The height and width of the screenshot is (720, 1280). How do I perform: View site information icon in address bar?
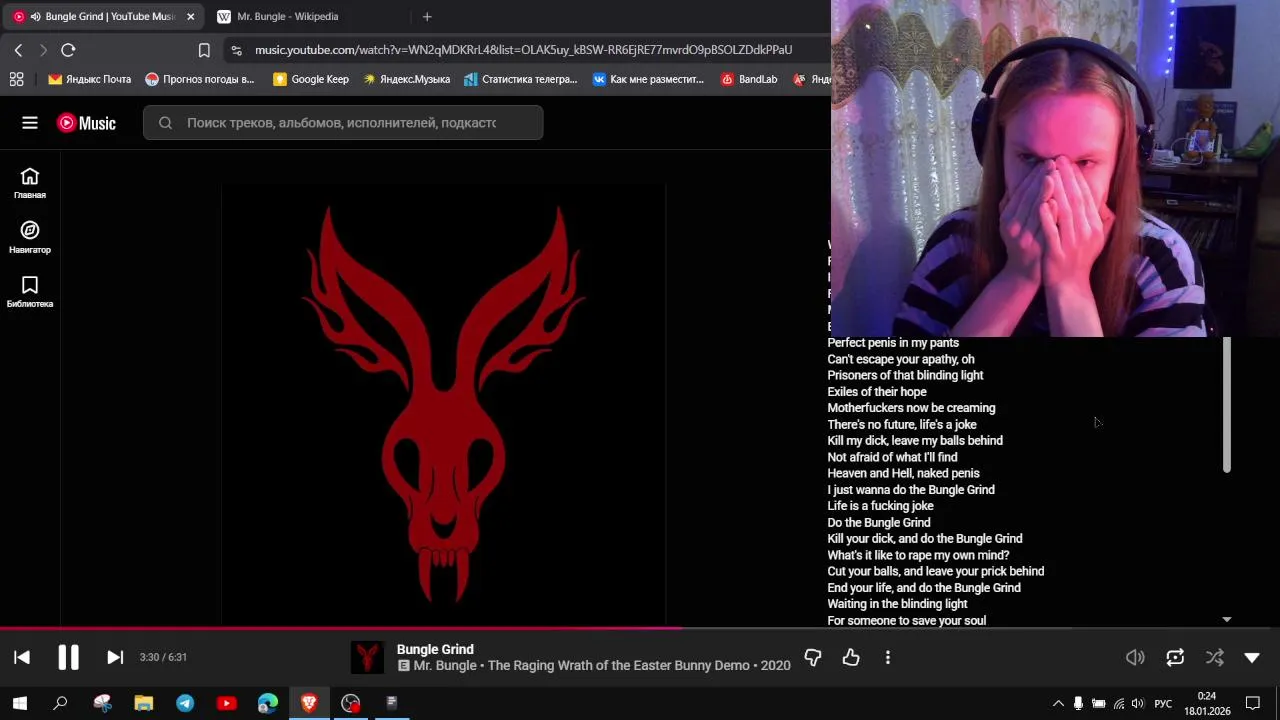click(236, 50)
